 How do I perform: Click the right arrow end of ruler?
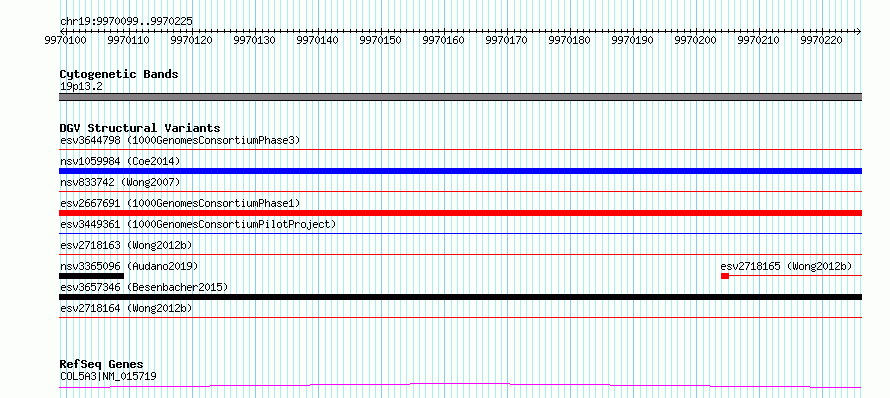[859, 31]
